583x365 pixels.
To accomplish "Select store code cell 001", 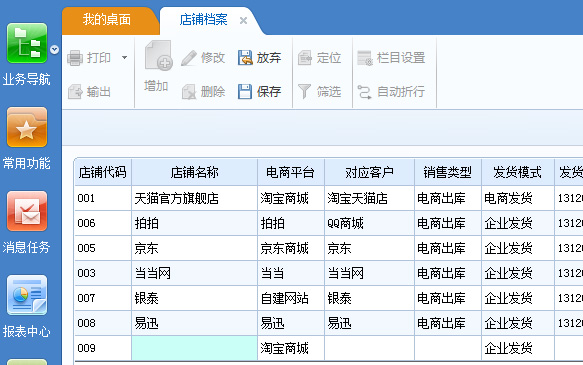I will [103, 198].
